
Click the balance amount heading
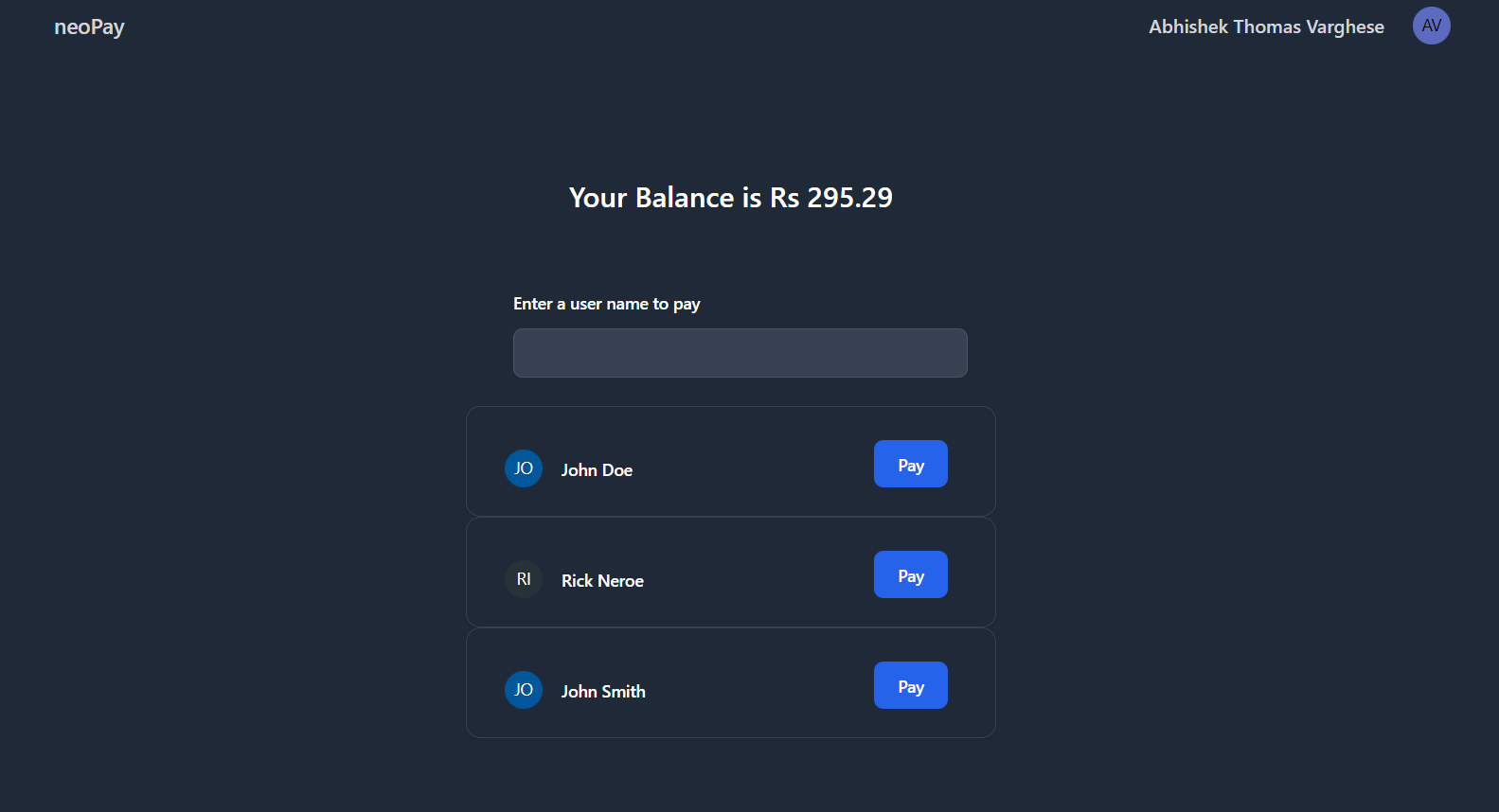click(x=730, y=198)
